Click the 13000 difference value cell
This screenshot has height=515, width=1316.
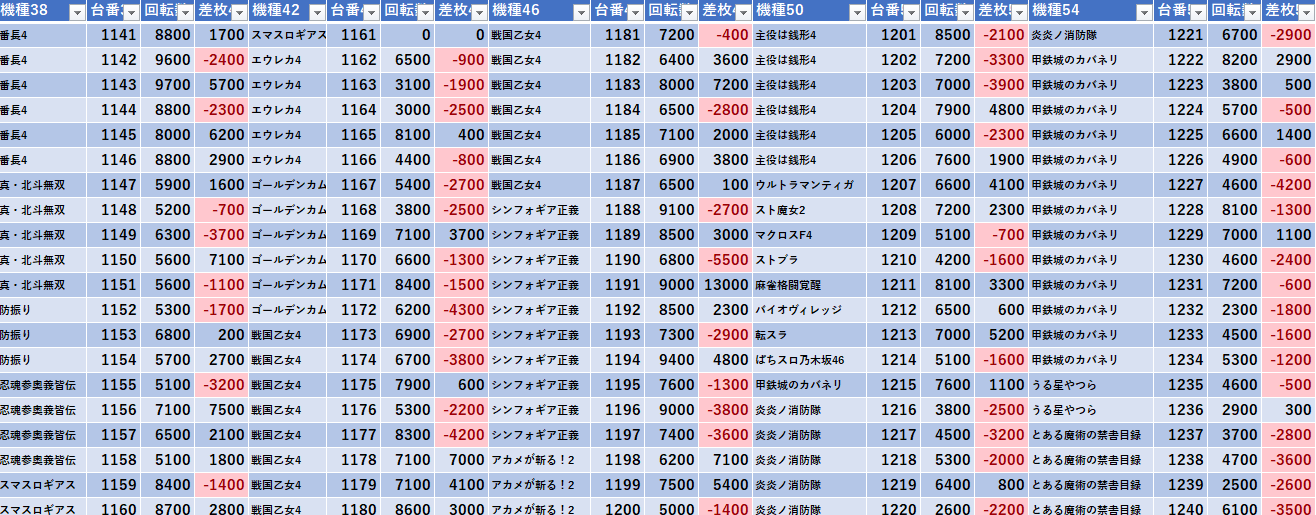725,285
